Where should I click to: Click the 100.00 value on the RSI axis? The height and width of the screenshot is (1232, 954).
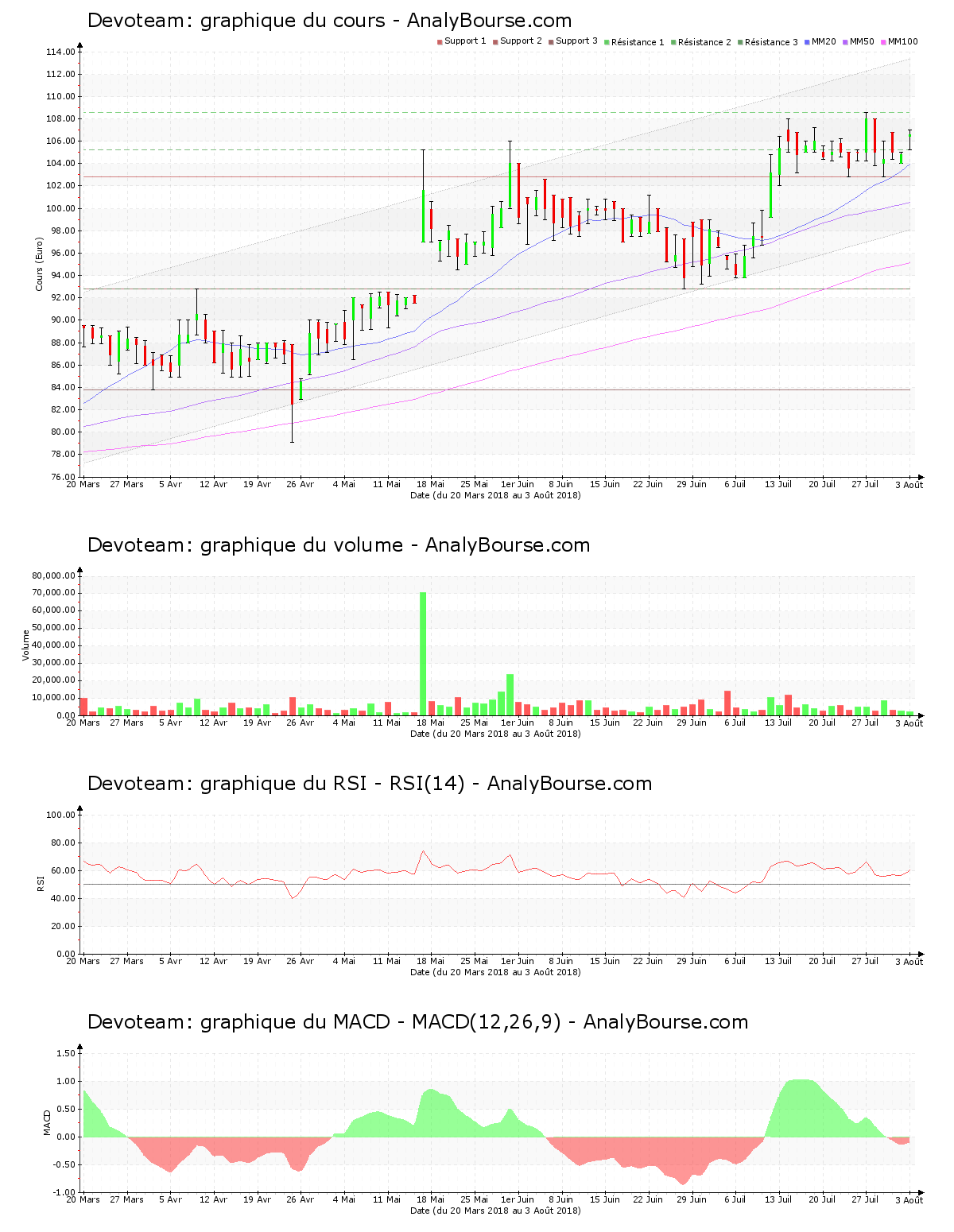coord(60,815)
